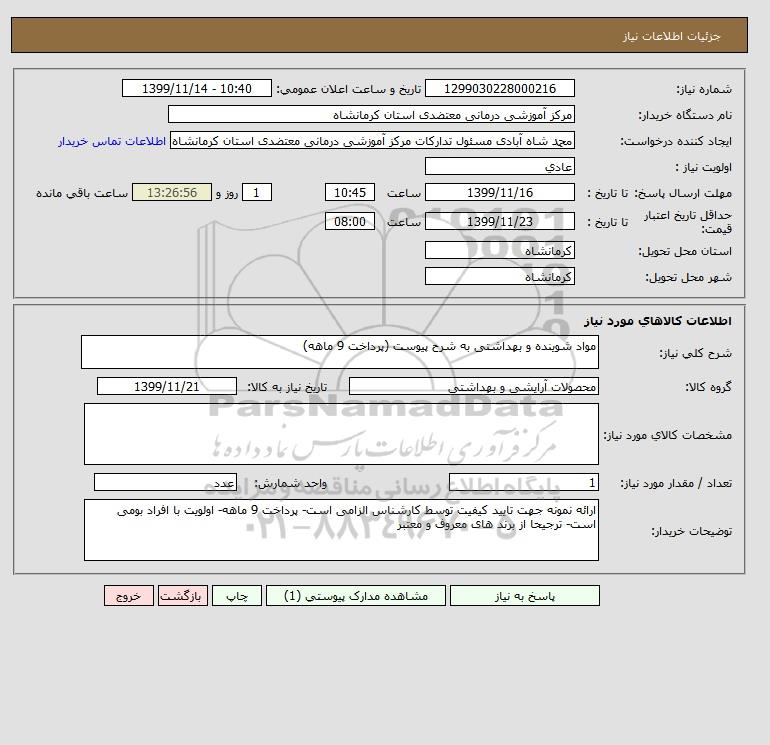This screenshot has height=745, width=770.
Task: Click the تعداد / مقدار مورد نیاز label
Action: 676,483
